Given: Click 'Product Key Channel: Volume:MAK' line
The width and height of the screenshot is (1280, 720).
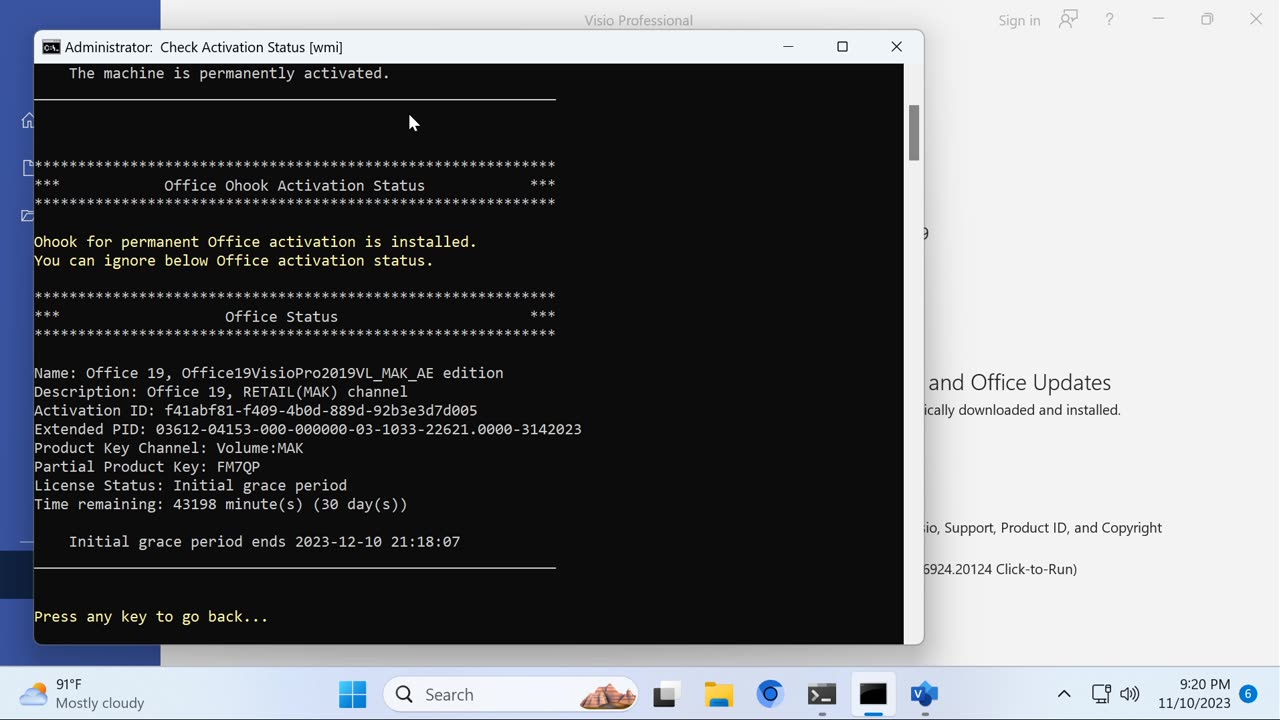Looking at the screenshot, I should point(168,448).
